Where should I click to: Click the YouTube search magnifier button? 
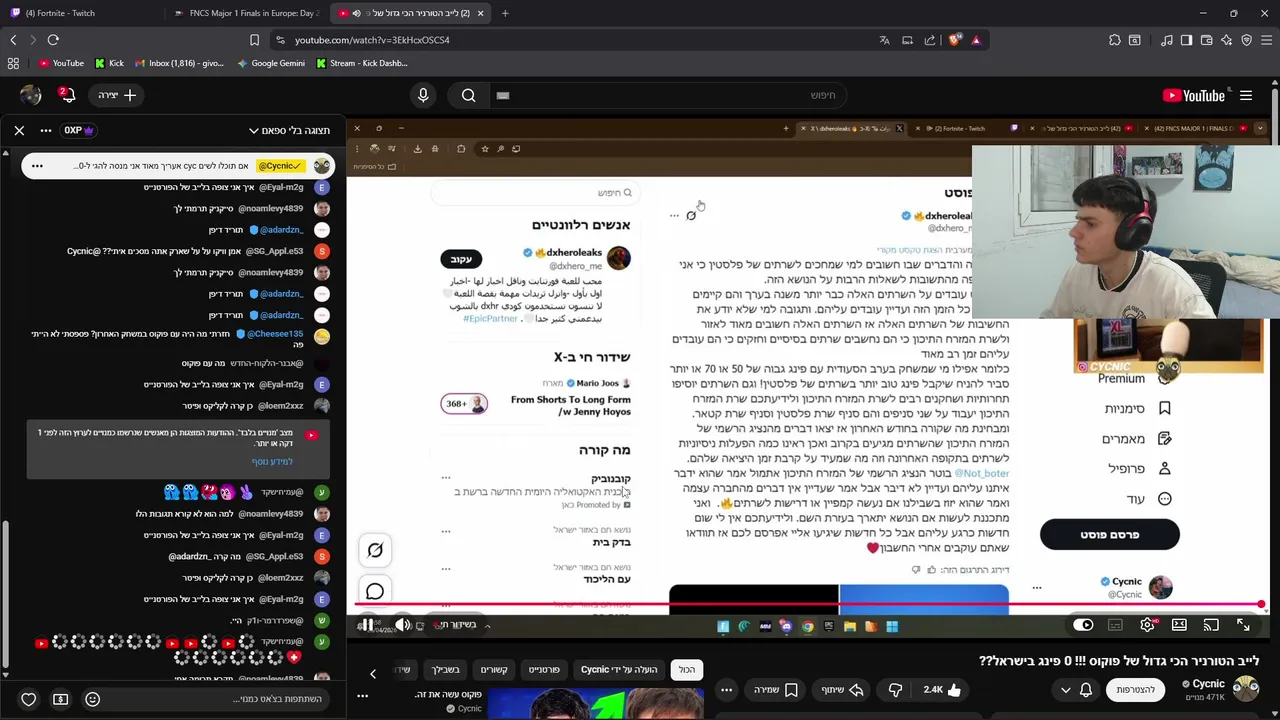pos(468,96)
